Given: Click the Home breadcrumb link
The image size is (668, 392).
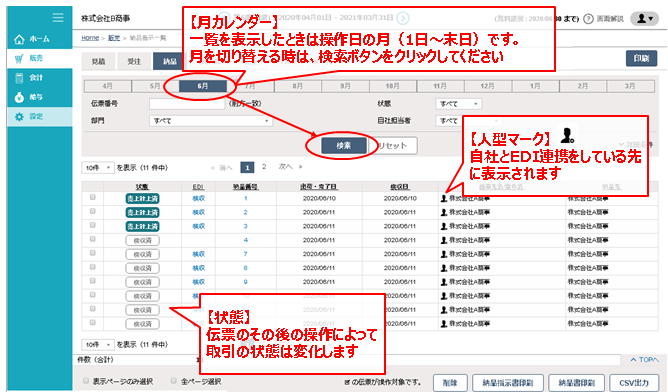Looking at the screenshot, I should [x=90, y=38].
